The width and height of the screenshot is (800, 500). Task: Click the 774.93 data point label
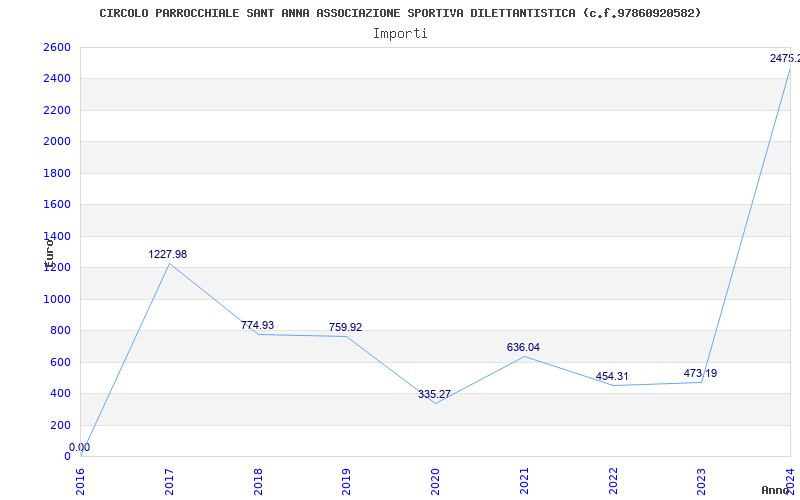(x=257, y=326)
